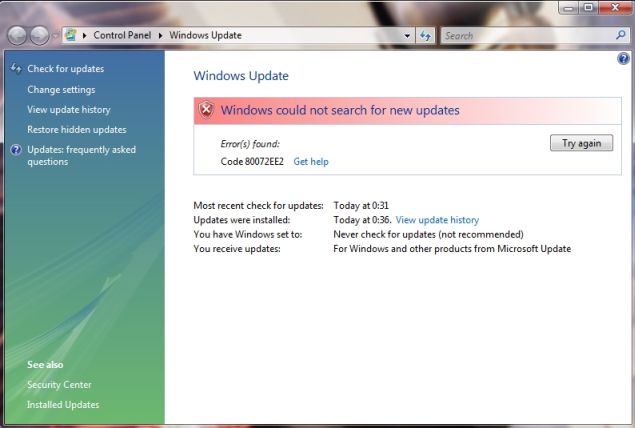Click Check for updates in sidebar
Viewport: 635px width, 428px height.
(66, 69)
